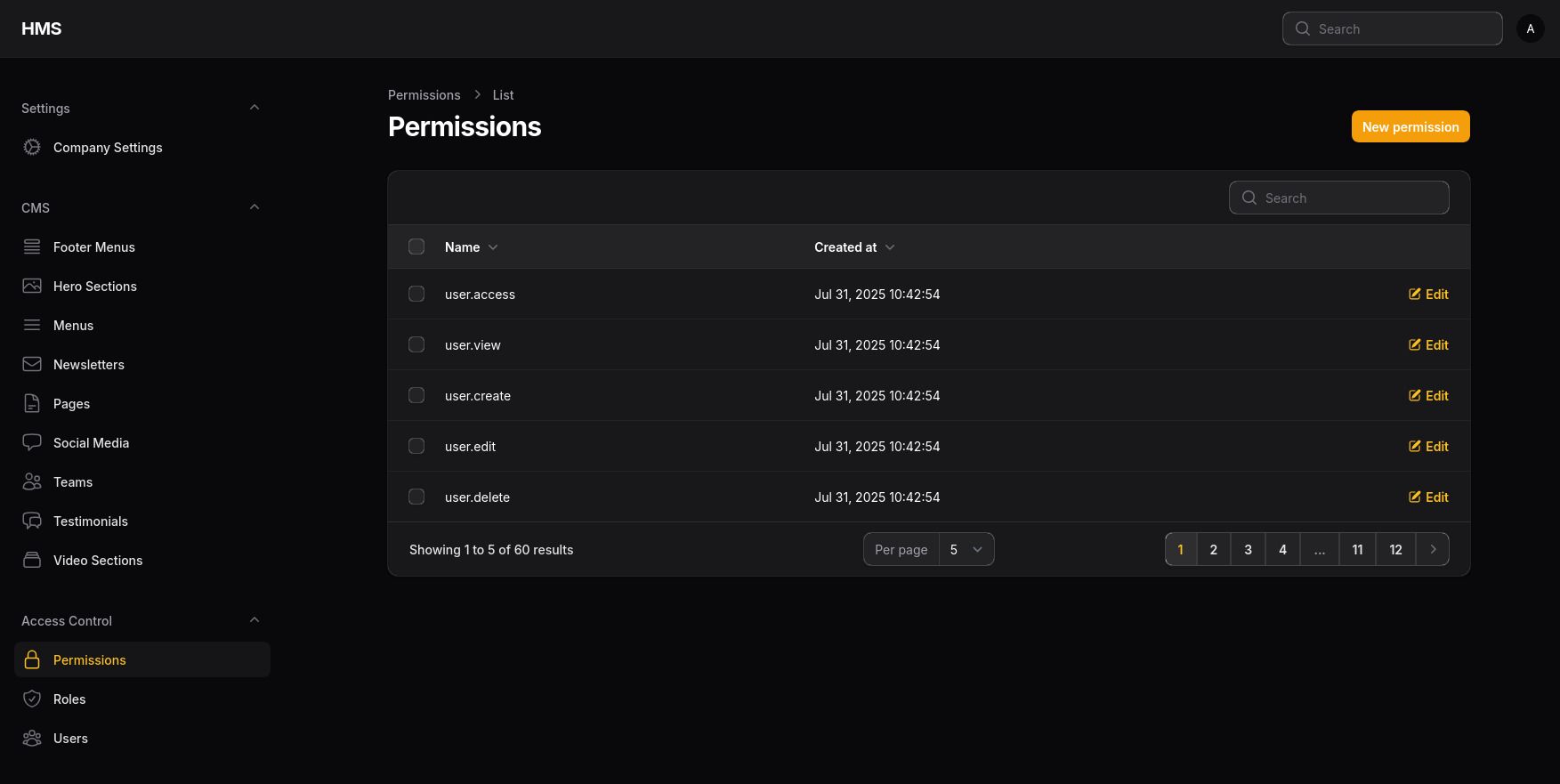Click the edit pencil icon for user.delete
The image size is (1560, 784).
[x=1415, y=497]
